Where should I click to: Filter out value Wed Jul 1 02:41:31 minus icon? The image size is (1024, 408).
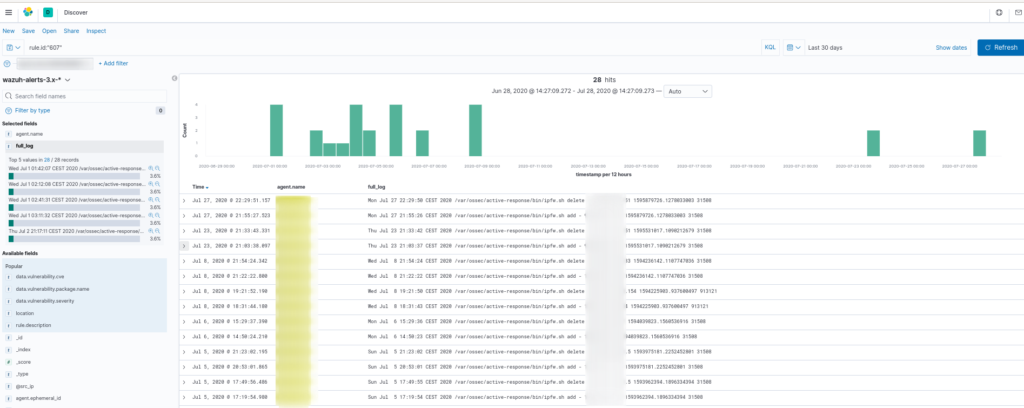coord(157,200)
